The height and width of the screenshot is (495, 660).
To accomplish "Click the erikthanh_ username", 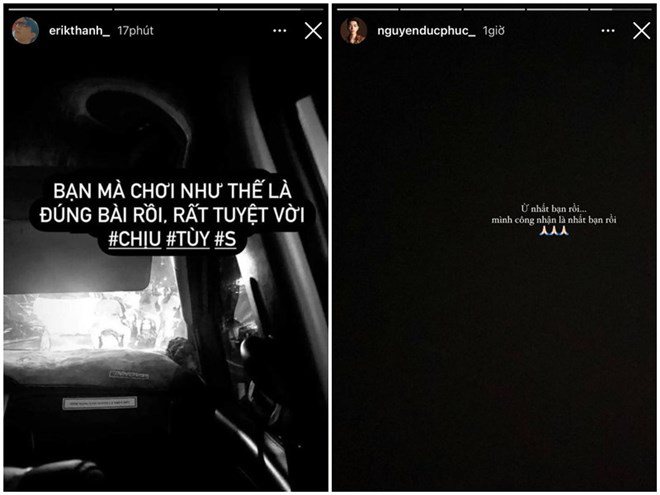I will [x=79, y=31].
